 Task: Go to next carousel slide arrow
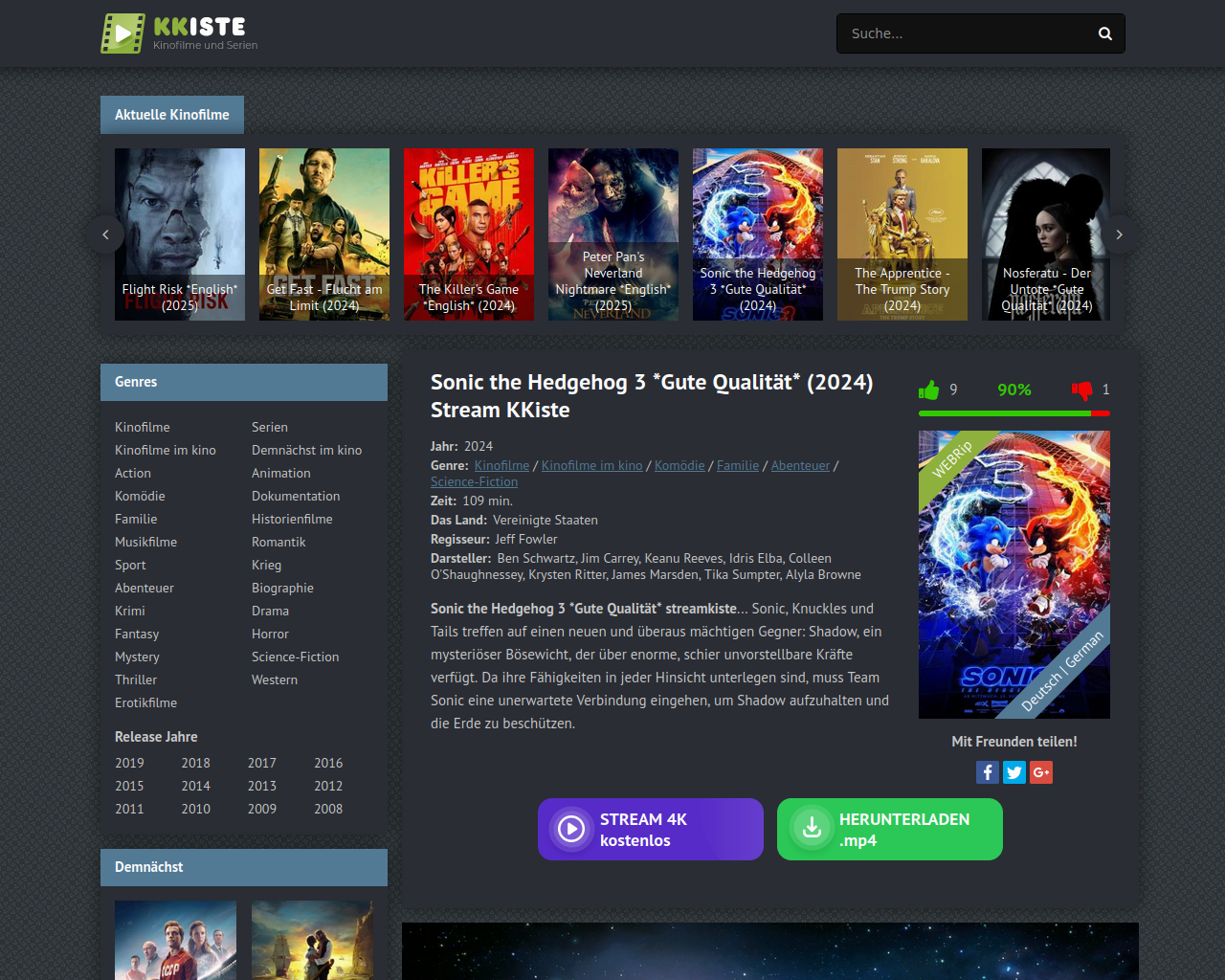click(x=1119, y=234)
